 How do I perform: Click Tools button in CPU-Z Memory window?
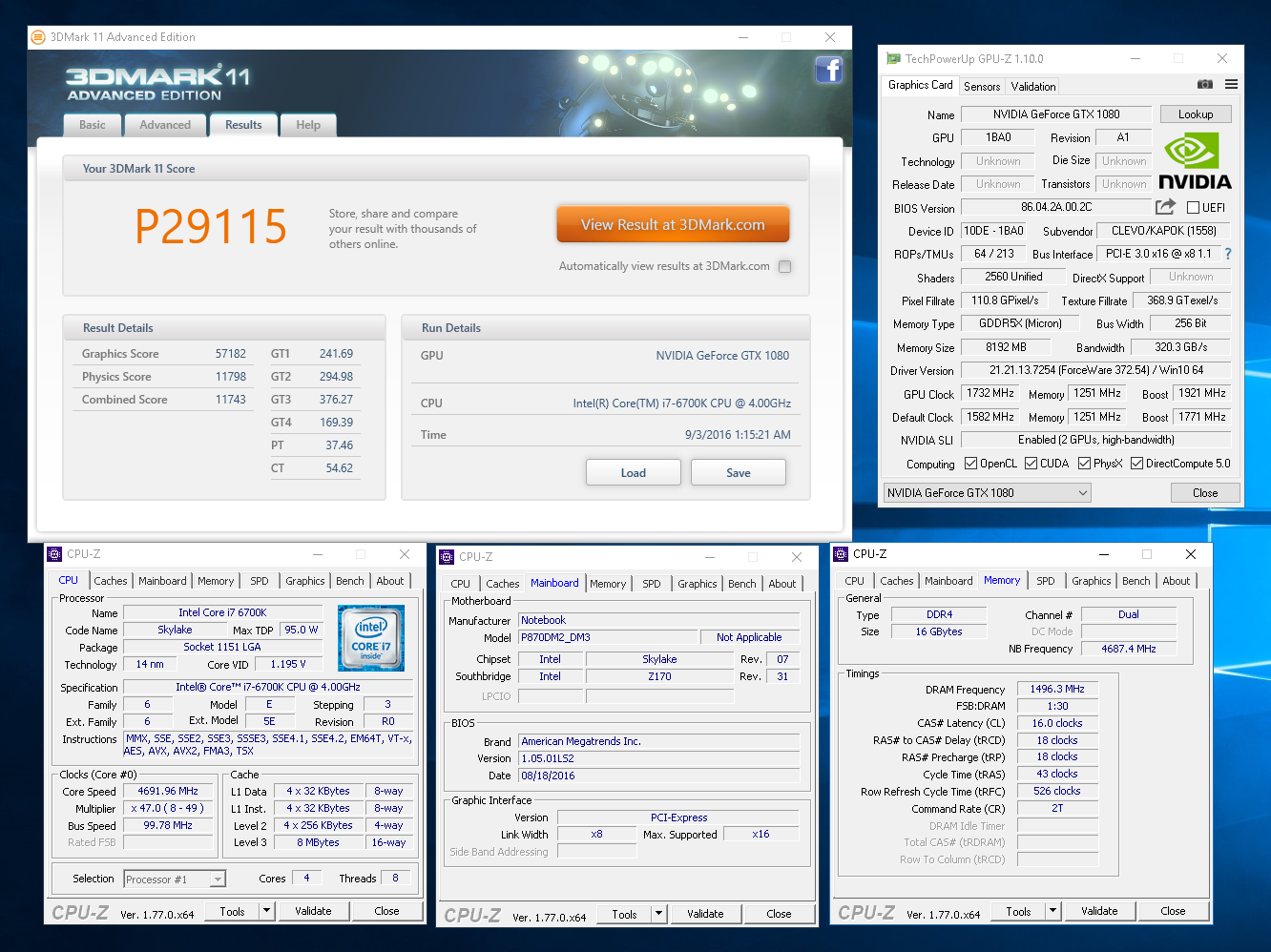click(1019, 911)
